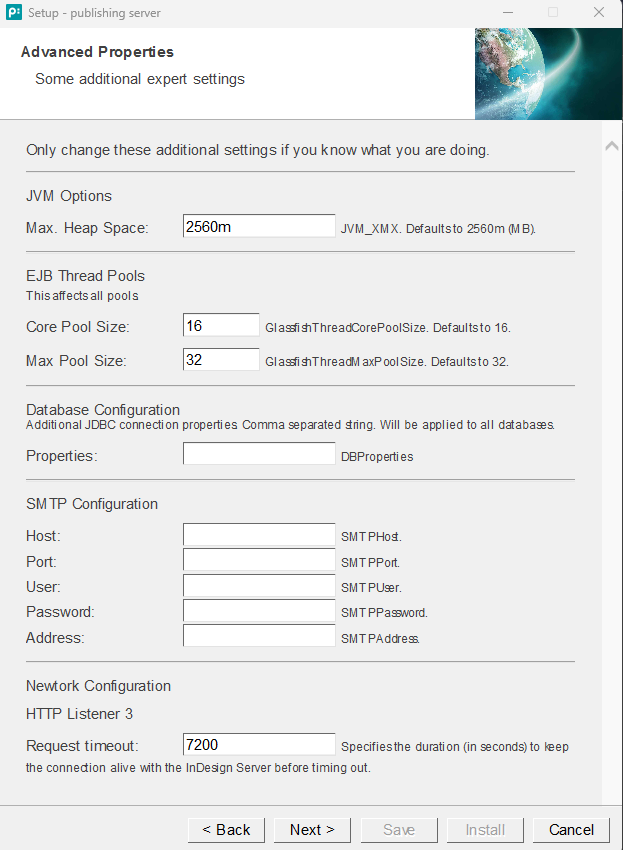This screenshot has width=623, height=850.
Task: Click the SMTP Port input box
Action: pos(259,561)
